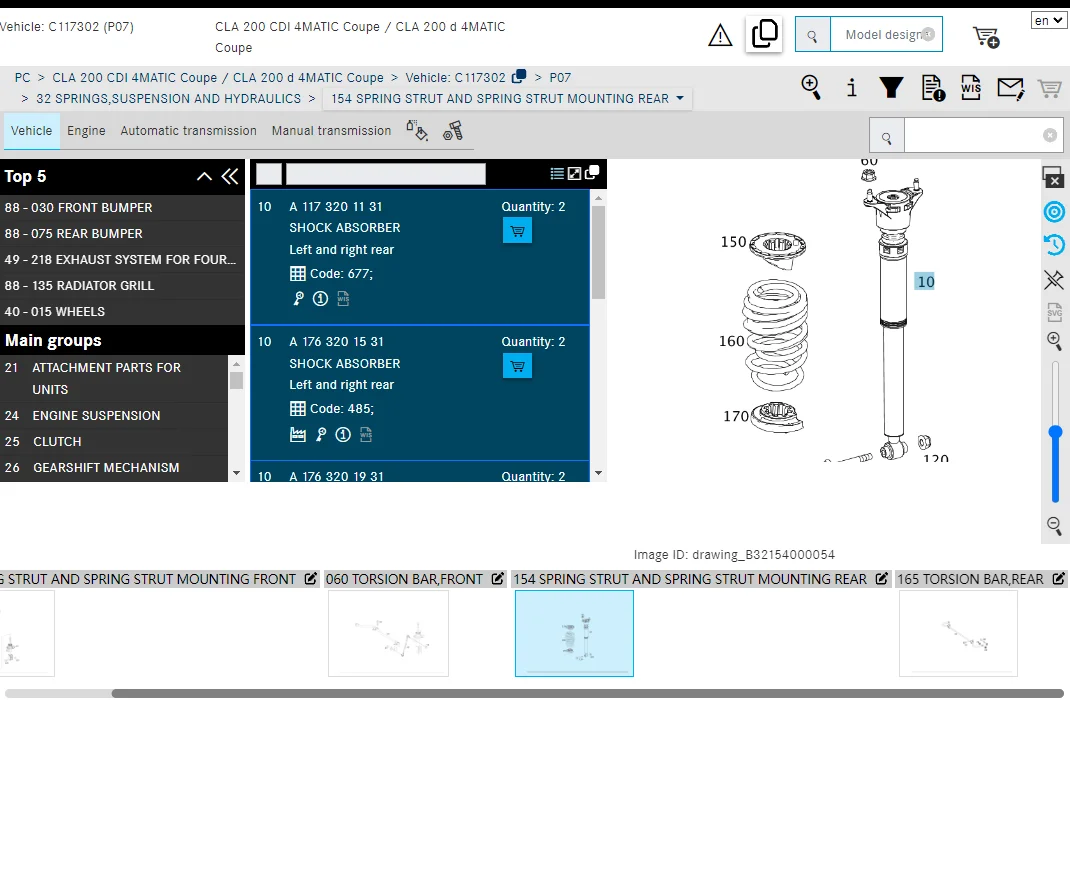Open the en language dropdown

[x=1047, y=20]
